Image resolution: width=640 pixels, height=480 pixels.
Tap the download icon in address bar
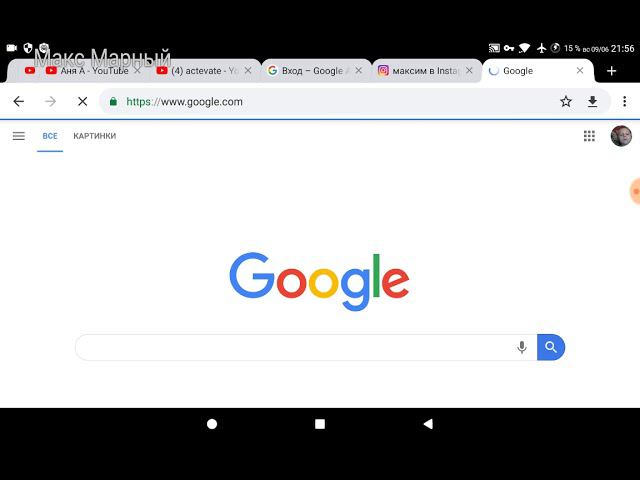coord(593,102)
